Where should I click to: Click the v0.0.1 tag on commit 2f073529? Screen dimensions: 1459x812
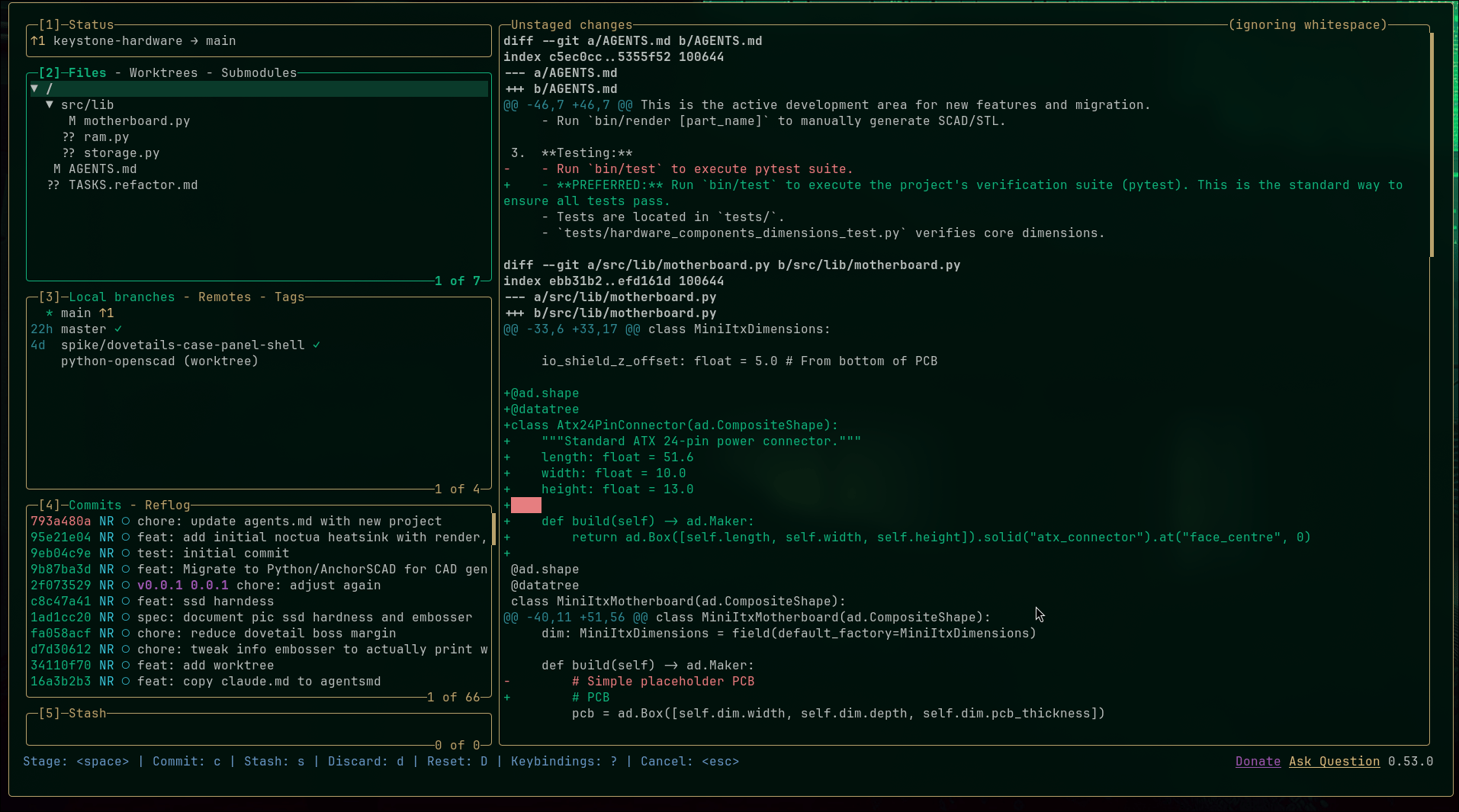pyautogui.click(x=159, y=585)
